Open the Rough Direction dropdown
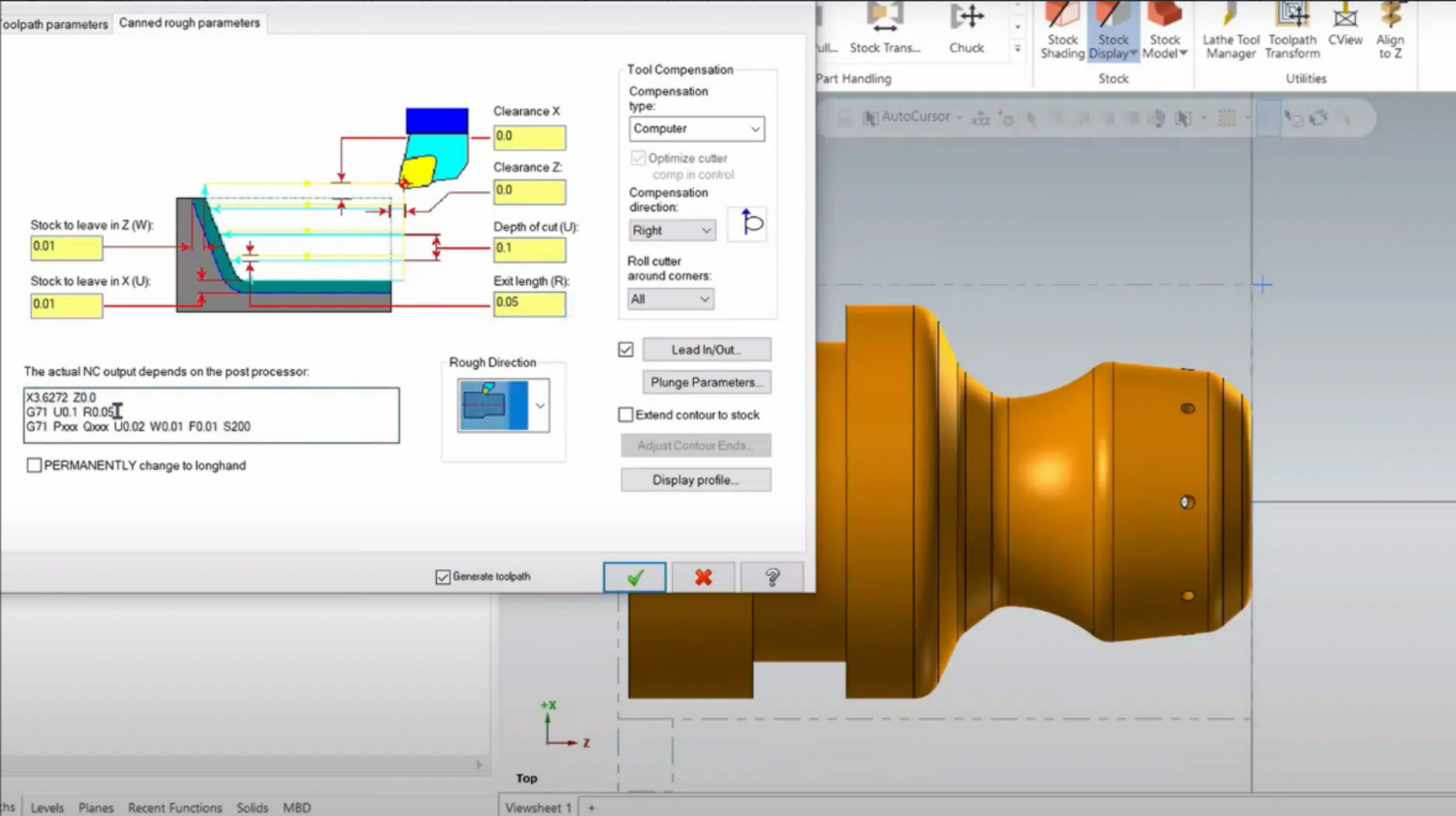This screenshot has height=816, width=1456. coord(540,406)
